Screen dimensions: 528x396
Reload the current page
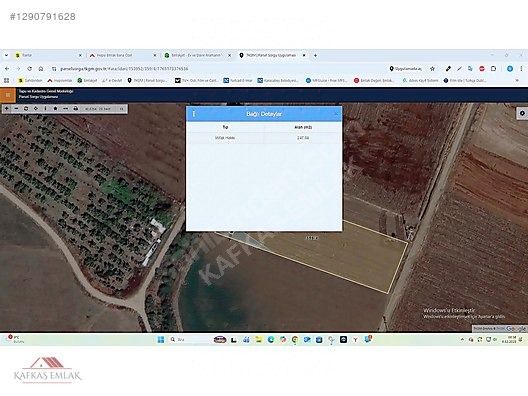point(30,69)
